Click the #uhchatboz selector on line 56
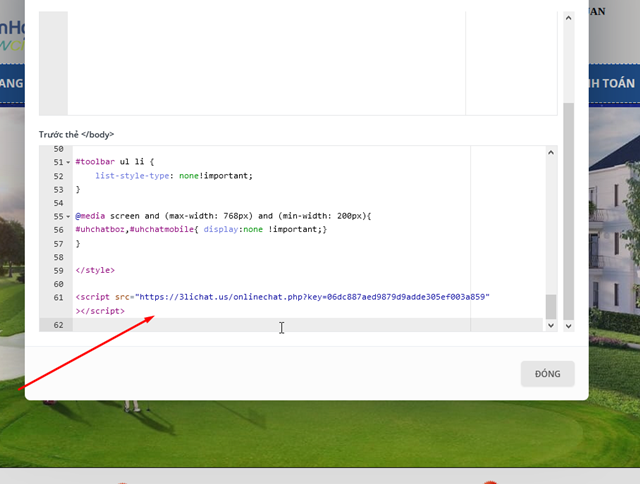 100,229
